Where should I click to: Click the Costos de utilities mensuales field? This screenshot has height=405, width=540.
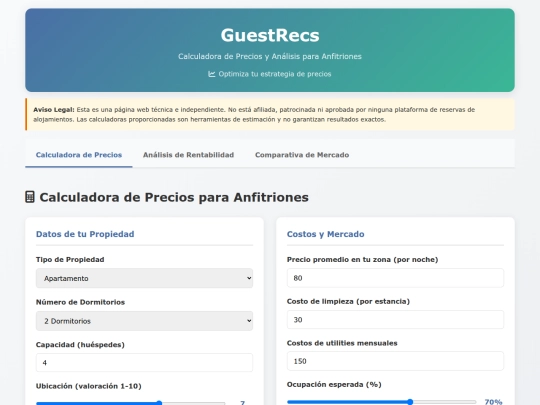click(x=395, y=361)
